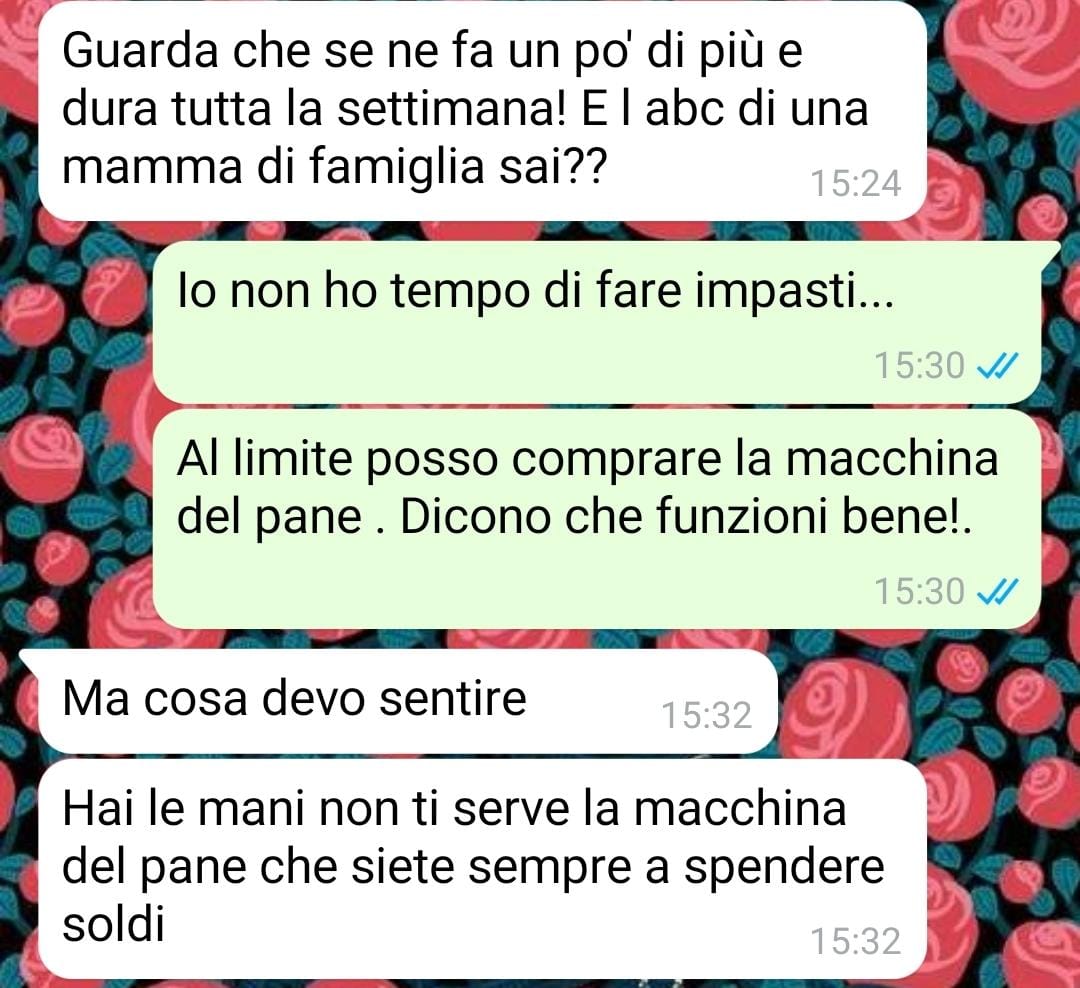Select the message starting 'Guarda che se ne fa'
Image resolution: width=1080 pixels, height=988 pixels.
pyautogui.click(x=482, y=110)
